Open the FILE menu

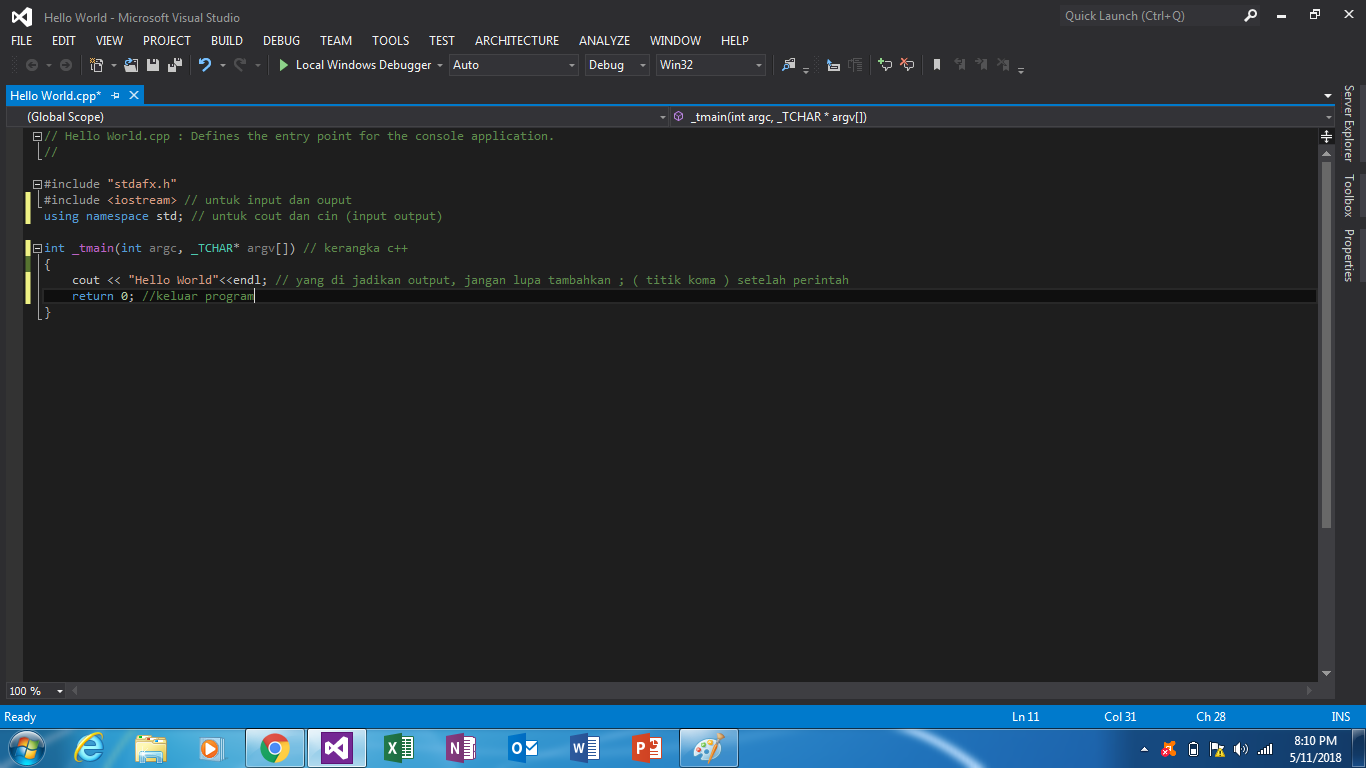point(21,41)
